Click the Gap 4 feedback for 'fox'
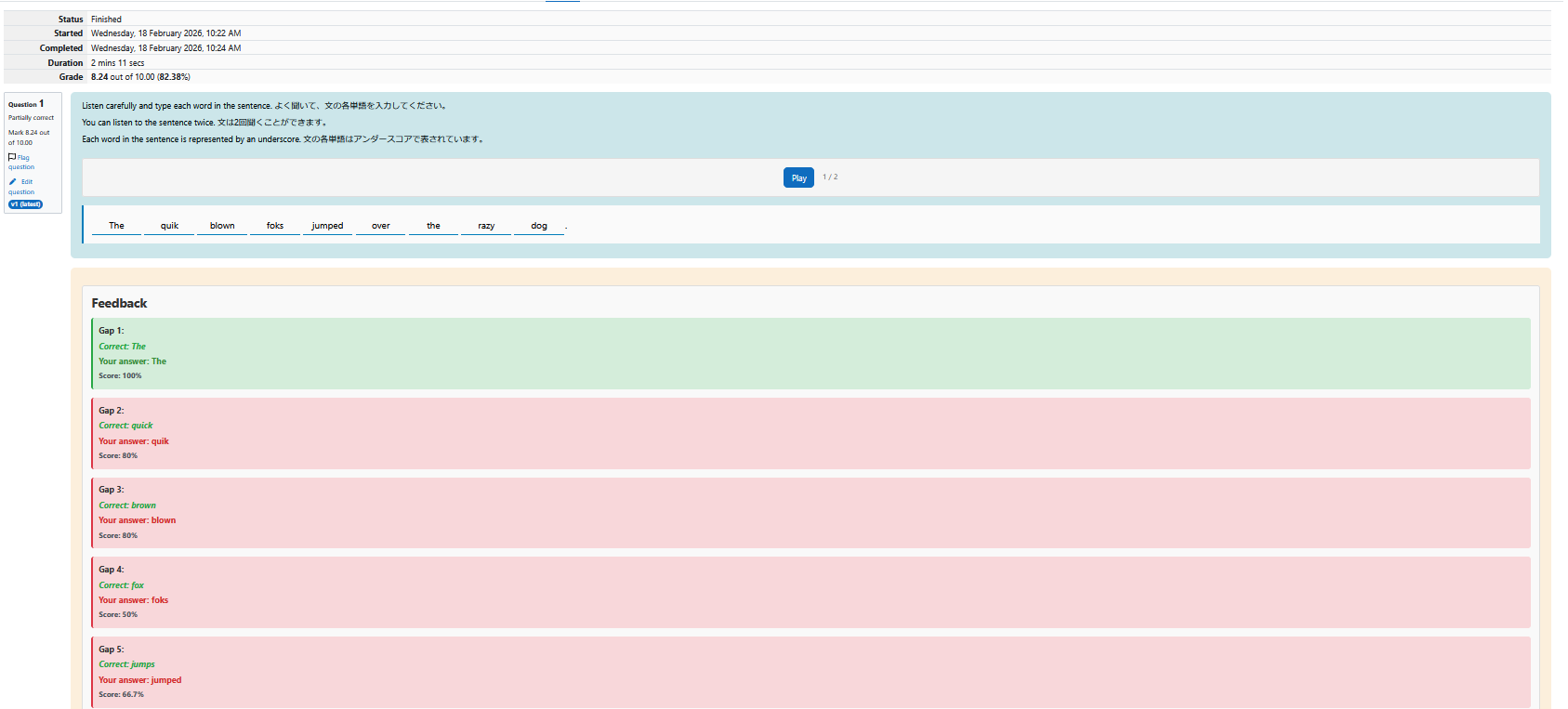Image resolution: width=1568 pixels, height=709 pixels. coord(810,592)
